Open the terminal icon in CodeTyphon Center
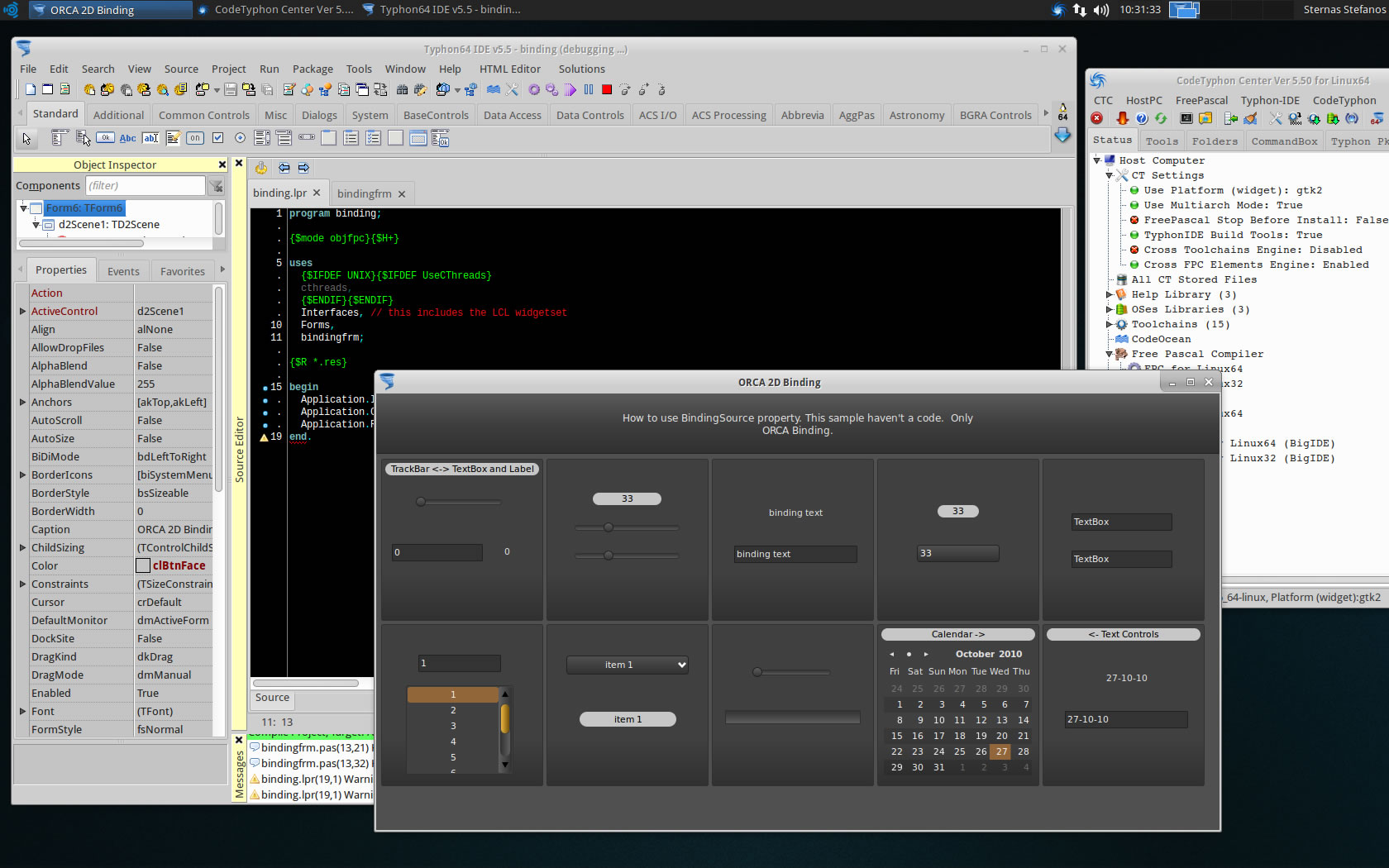This screenshot has width=1389, height=868. click(x=1186, y=119)
